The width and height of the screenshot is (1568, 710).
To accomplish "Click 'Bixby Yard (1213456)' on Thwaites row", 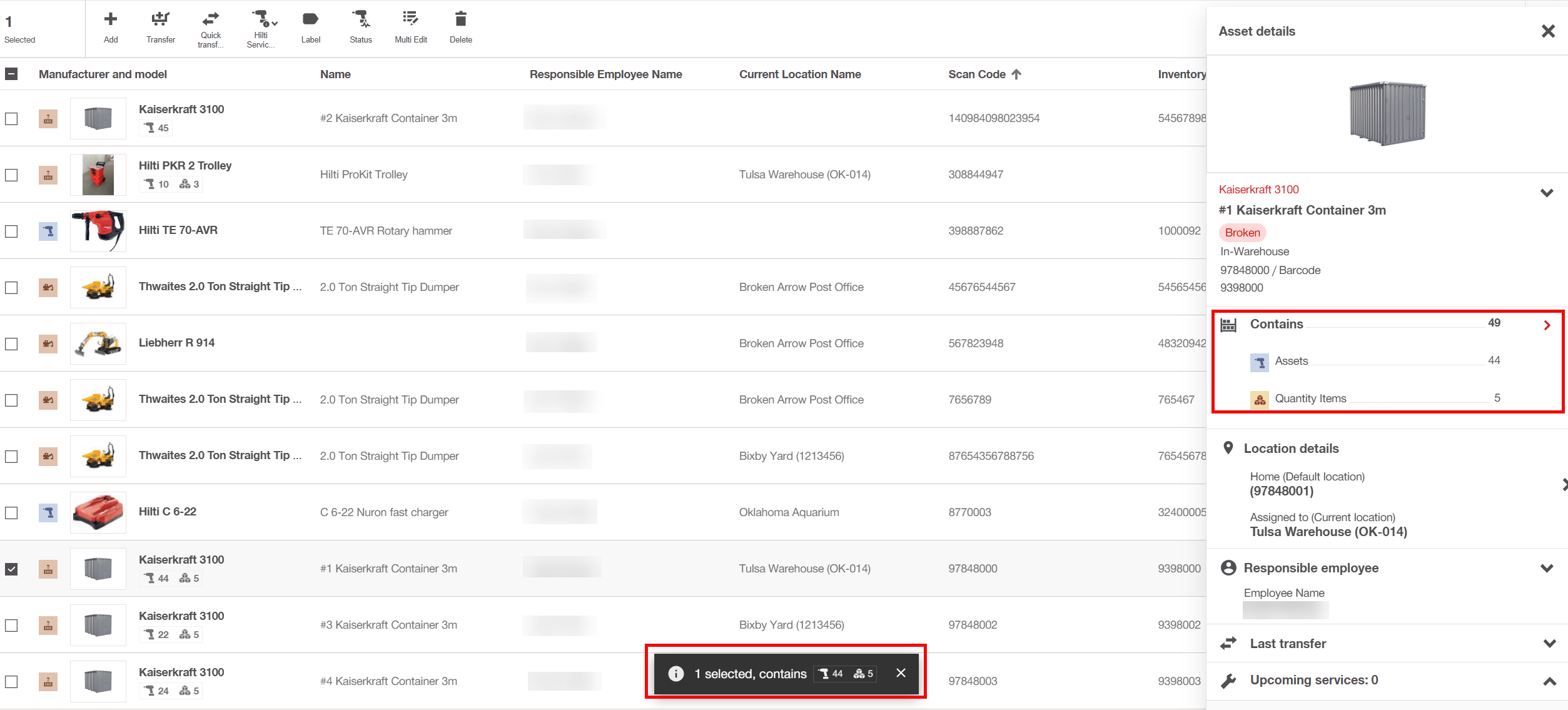I will [x=791, y=456].
